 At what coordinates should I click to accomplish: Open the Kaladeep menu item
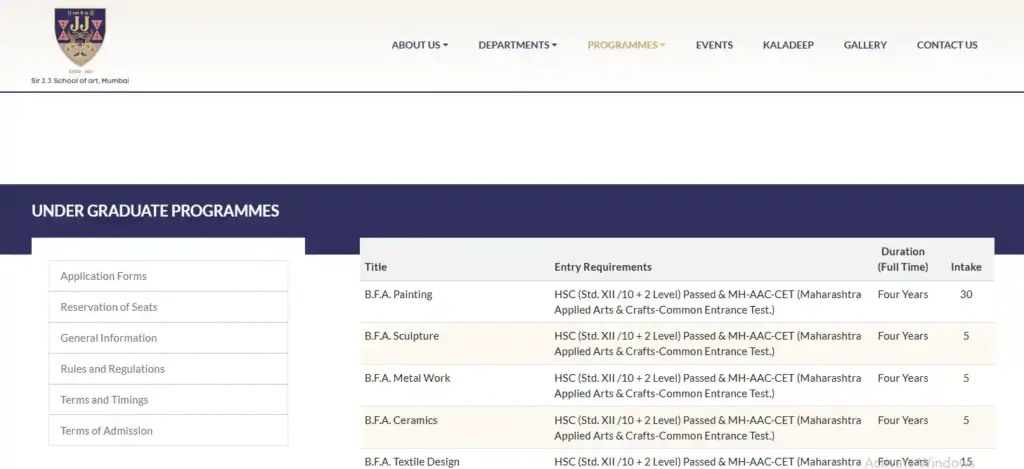(788, 45)
